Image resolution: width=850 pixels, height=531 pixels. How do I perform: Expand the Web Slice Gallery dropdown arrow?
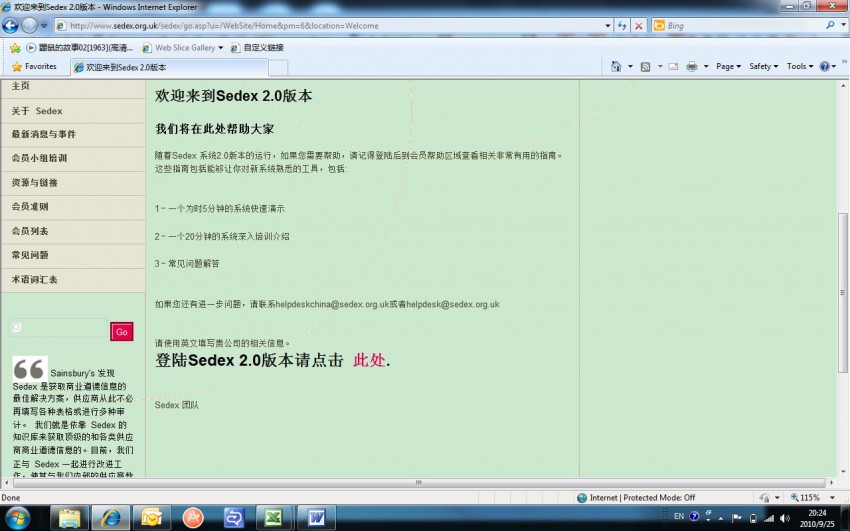coord(221,48)
